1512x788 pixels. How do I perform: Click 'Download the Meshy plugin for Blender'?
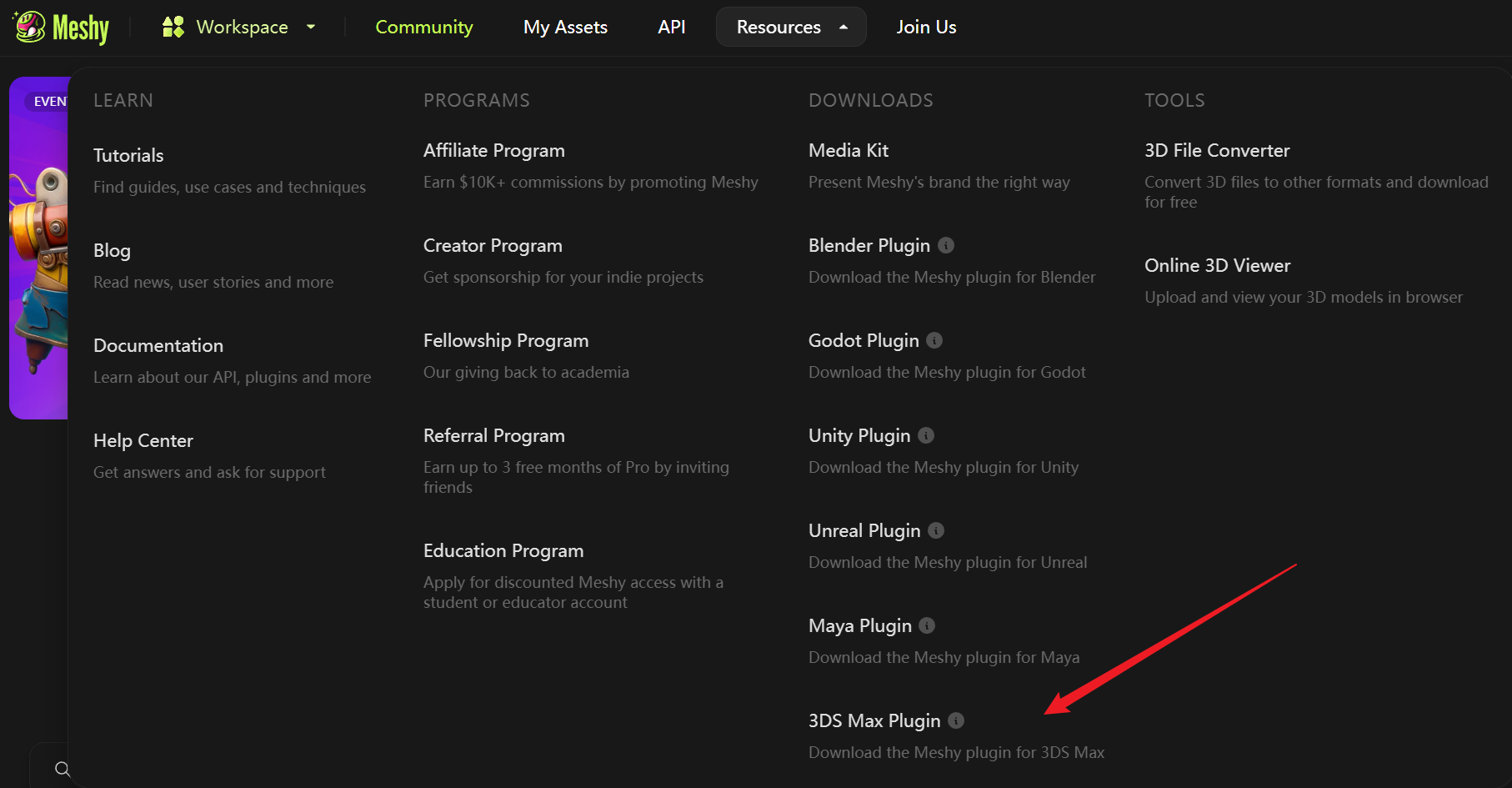coord(952,277)
